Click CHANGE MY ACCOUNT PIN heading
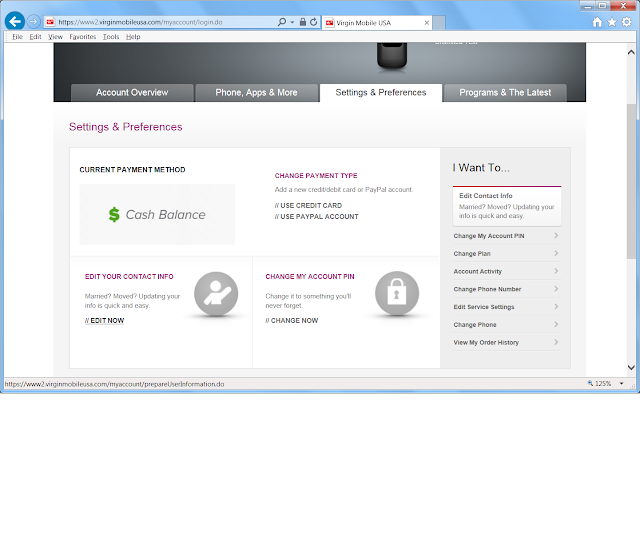 point(310,277)
